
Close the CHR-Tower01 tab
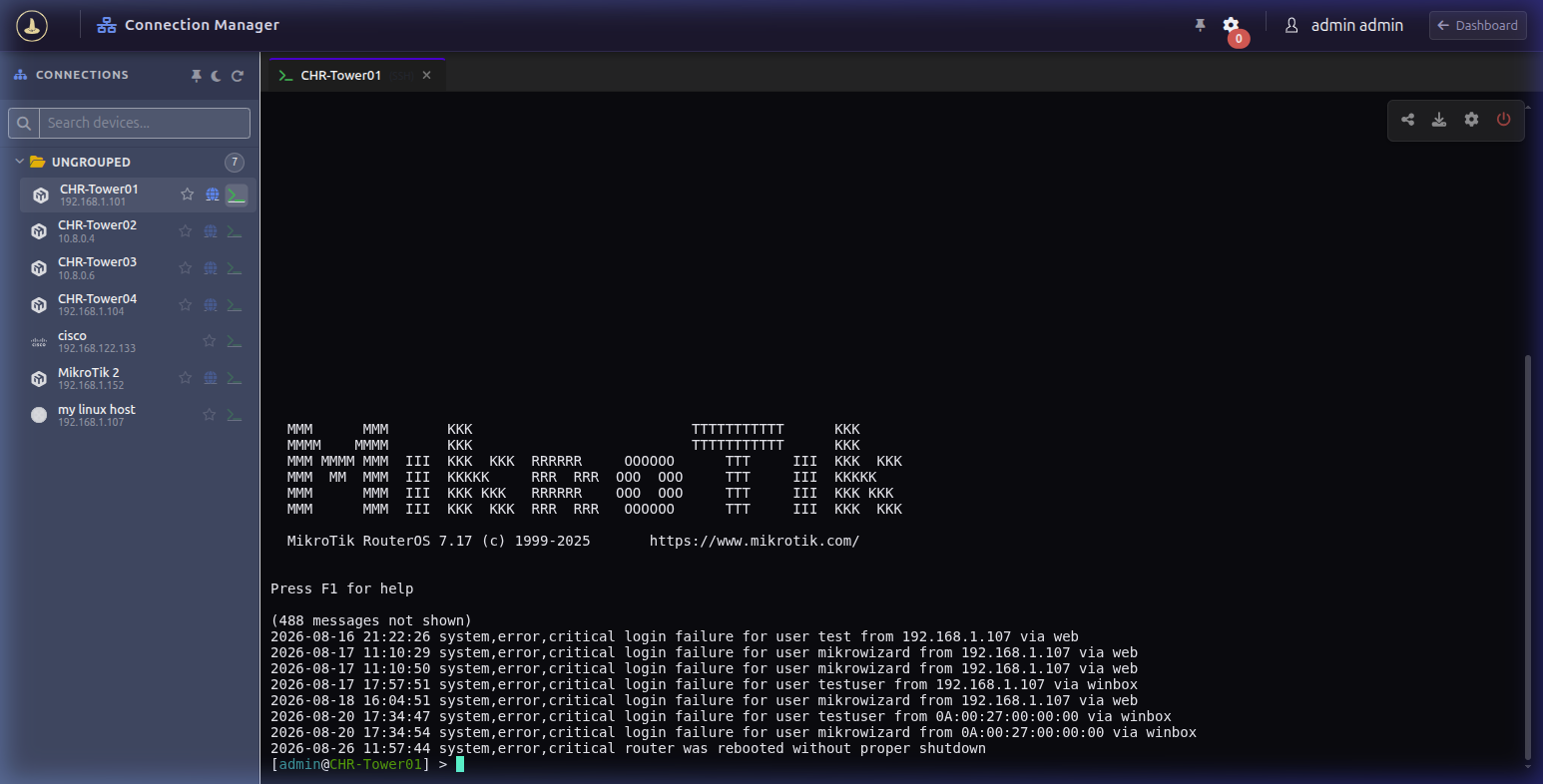pyautogui.click(x=426, y=76)
